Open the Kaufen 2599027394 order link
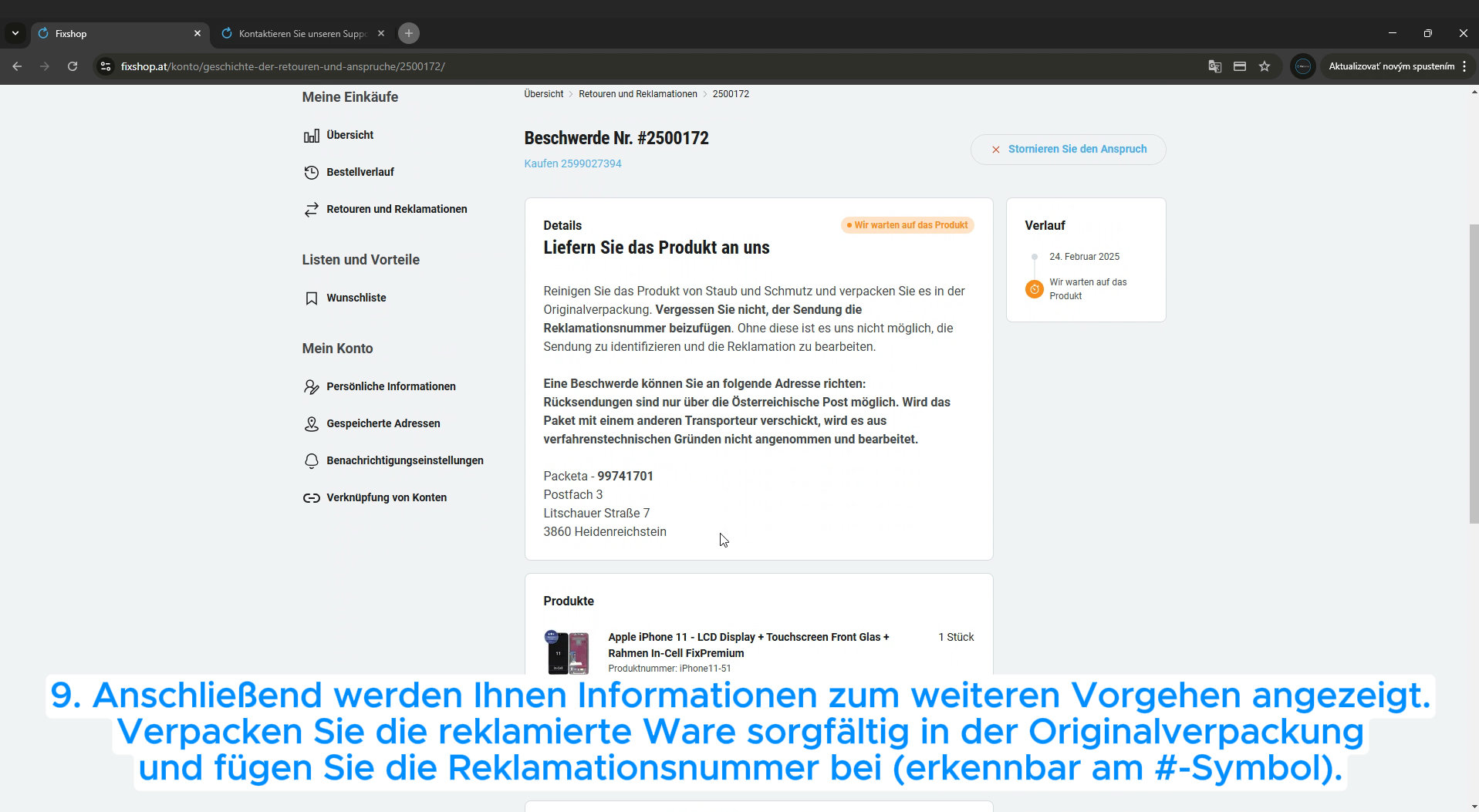The width and height of the screenshot is (1479, 812). point(572,163)
